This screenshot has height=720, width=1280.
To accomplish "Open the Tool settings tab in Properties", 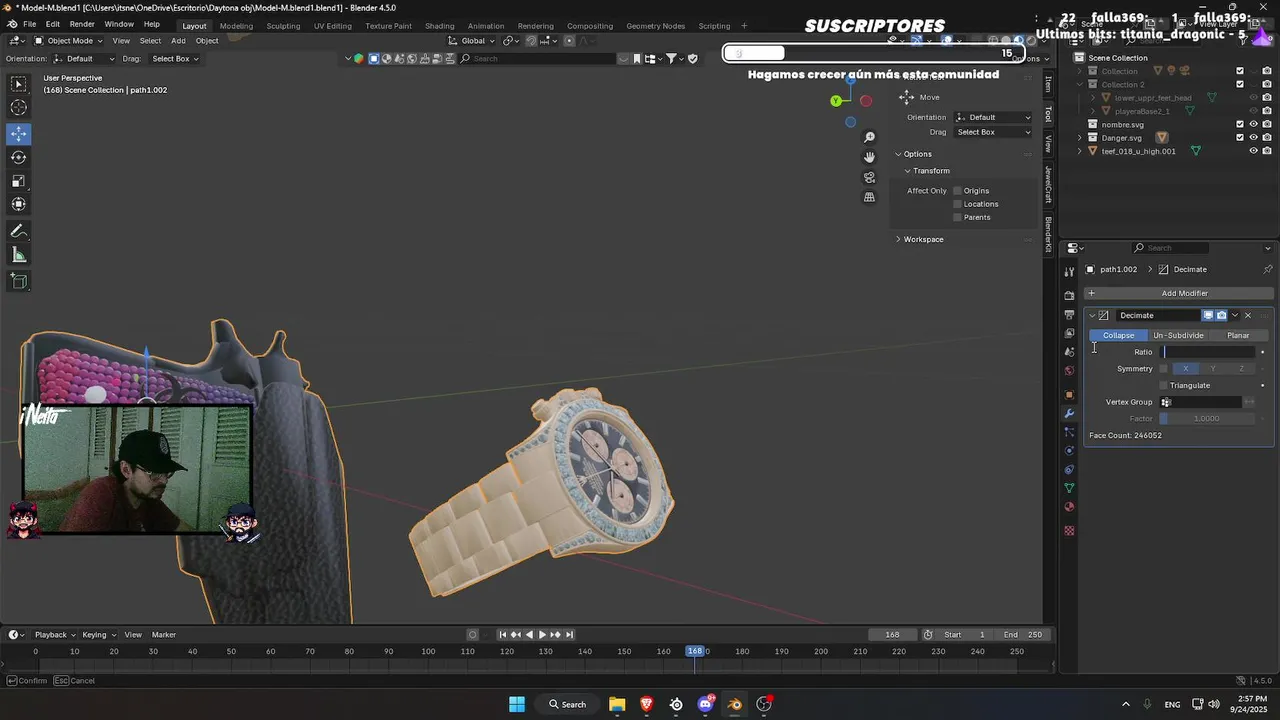I will (x=1069, y=272).
